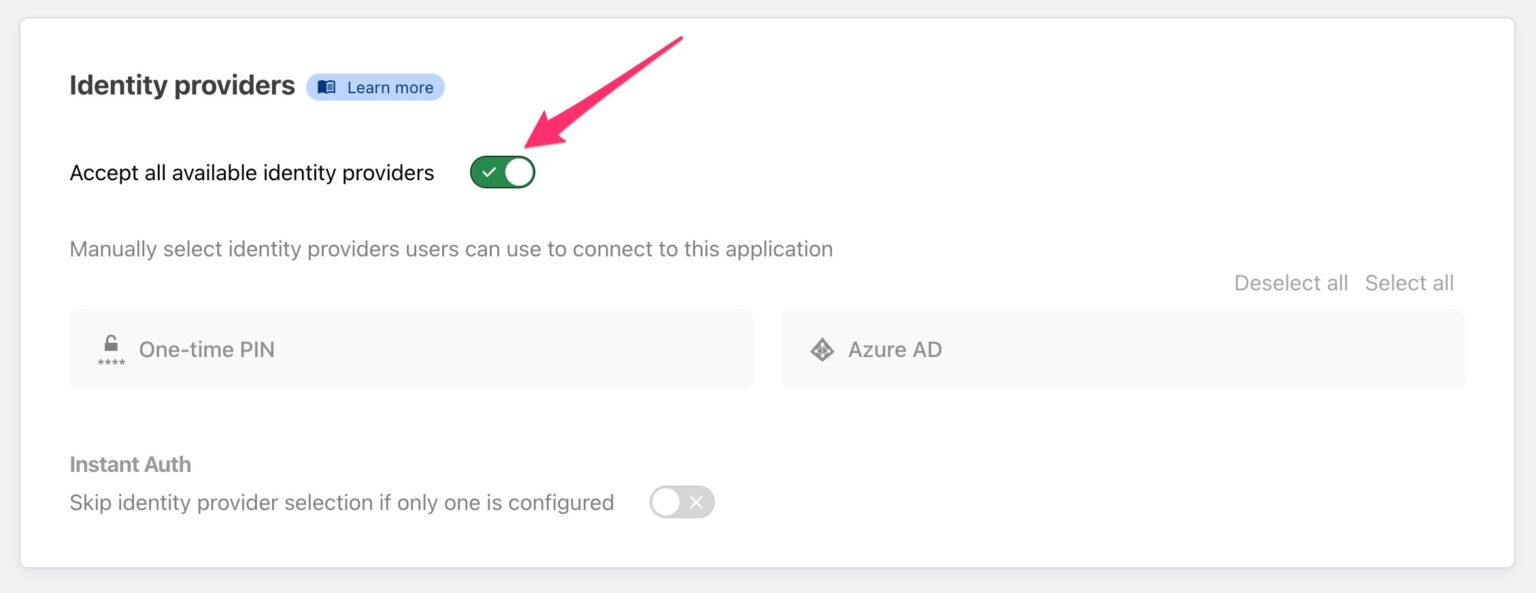Click the book icon in Learn more badge
This screenshot has height=593, width=1536.
[325, 87]
